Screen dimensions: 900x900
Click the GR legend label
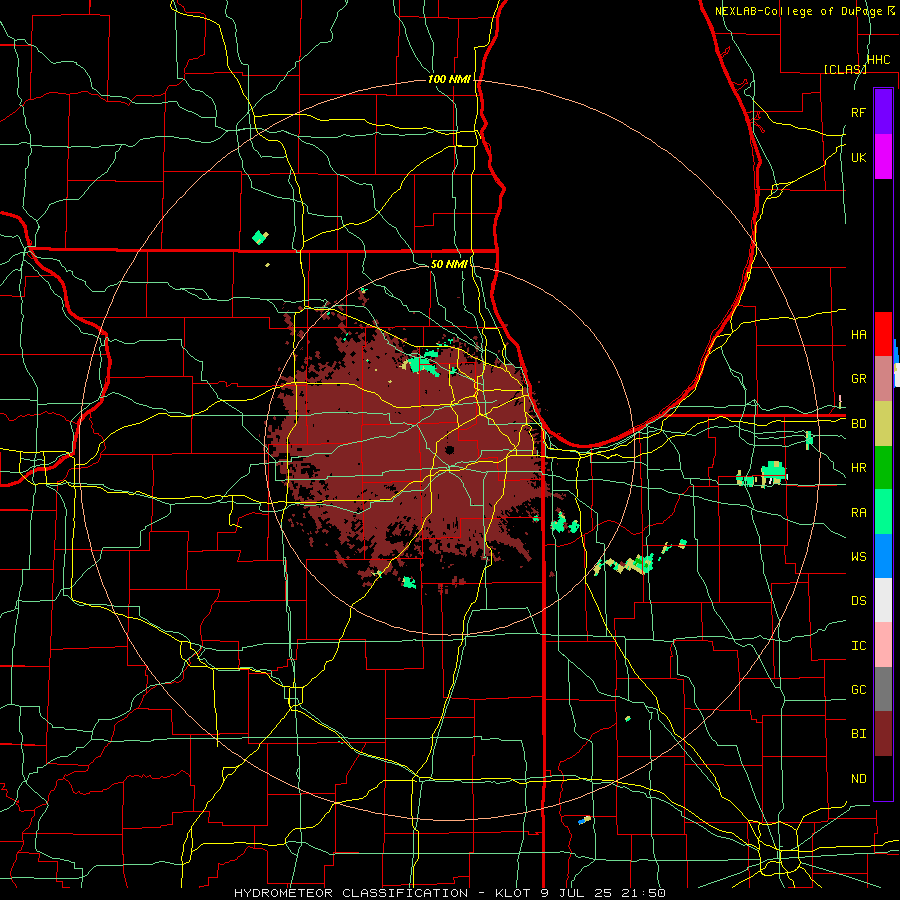pyautogui.click(x=859, y=379)
